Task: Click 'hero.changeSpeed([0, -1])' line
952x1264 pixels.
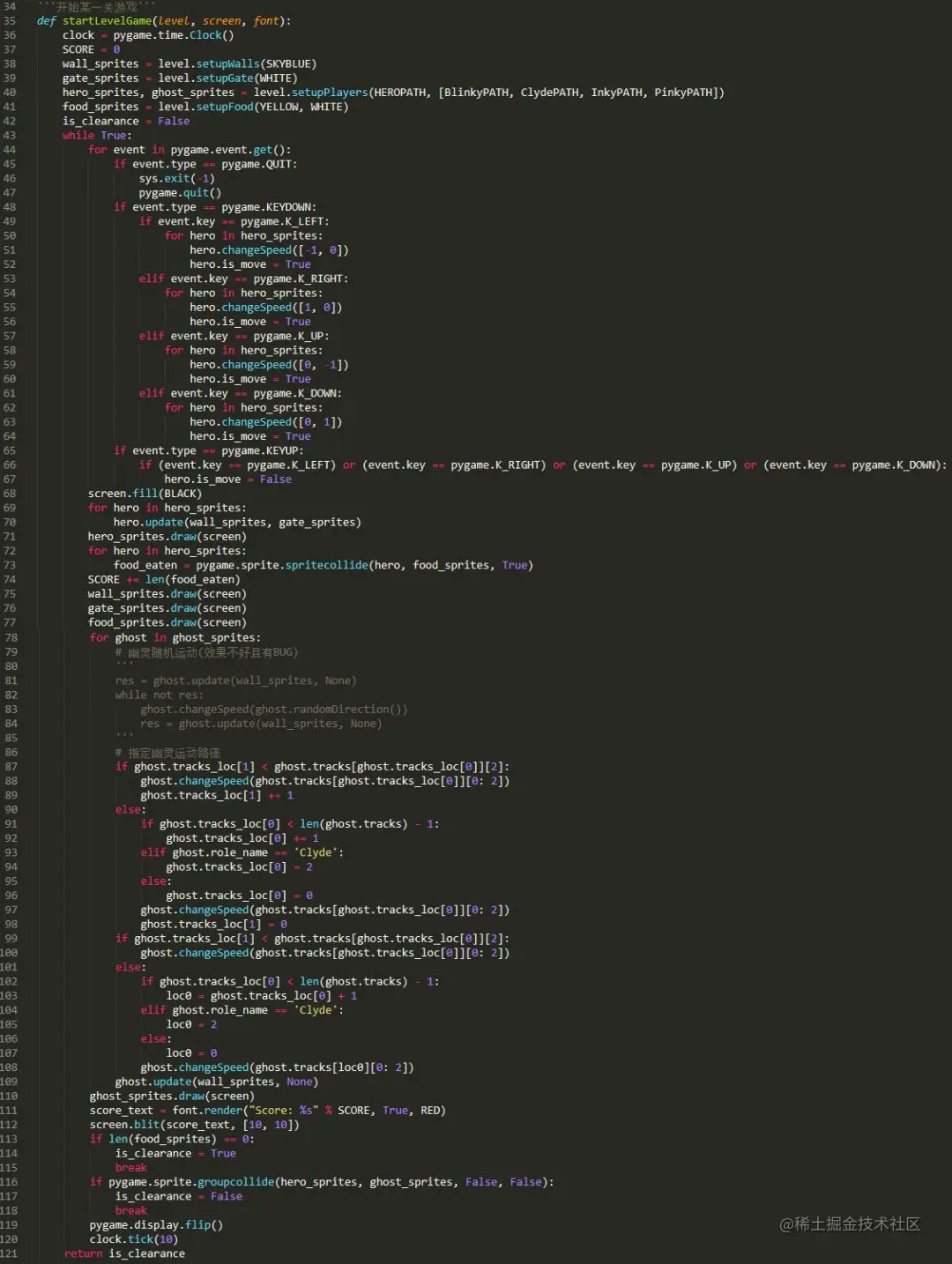Action: pos(269,365)
